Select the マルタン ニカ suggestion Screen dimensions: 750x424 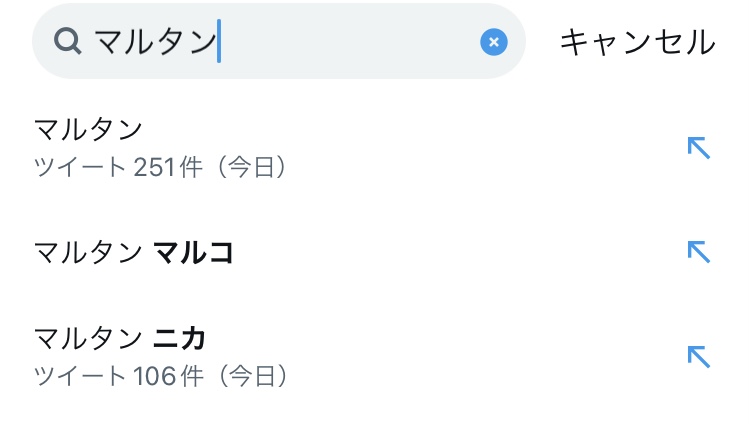pyautogui.click(x=120, y=338)
